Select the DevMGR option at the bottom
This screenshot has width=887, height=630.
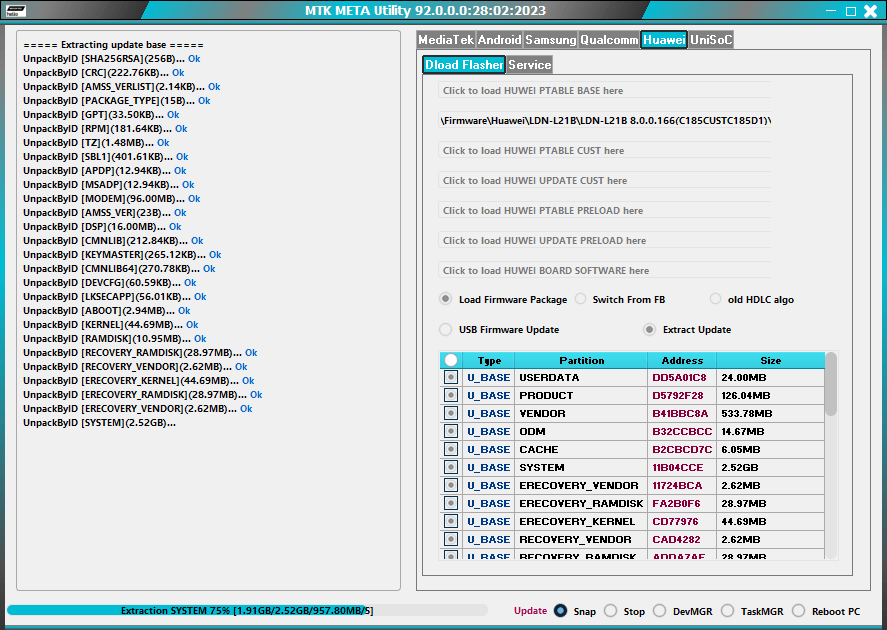(x=661, y=611)
